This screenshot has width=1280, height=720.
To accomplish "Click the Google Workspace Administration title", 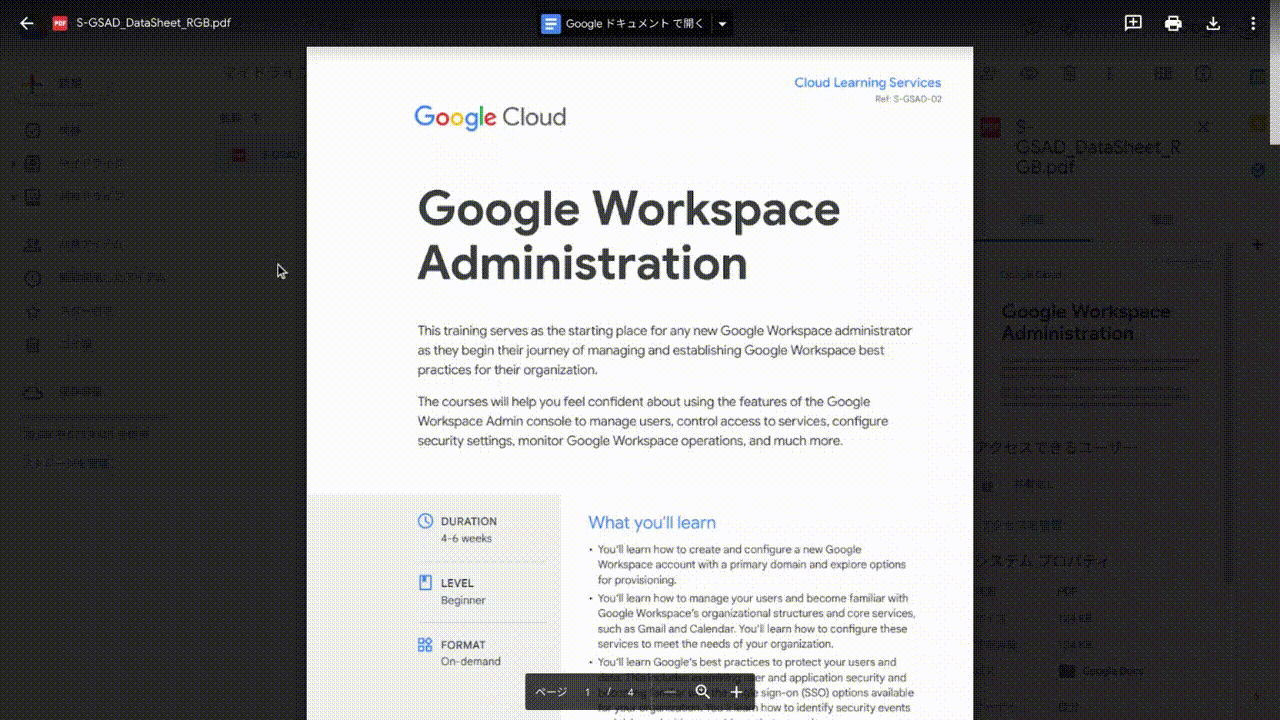I will pyautogui.click(x=628, y=236).
